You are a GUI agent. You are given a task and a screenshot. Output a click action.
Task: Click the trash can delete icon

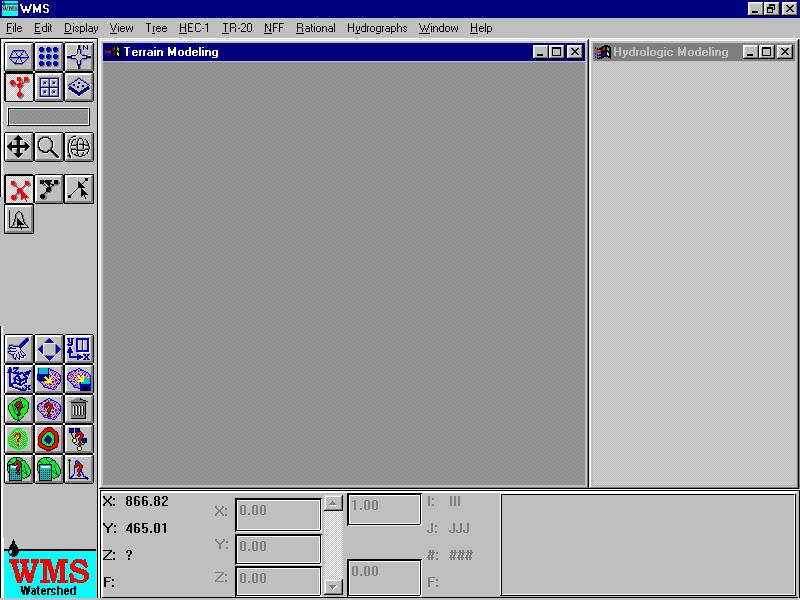[79, 408]
